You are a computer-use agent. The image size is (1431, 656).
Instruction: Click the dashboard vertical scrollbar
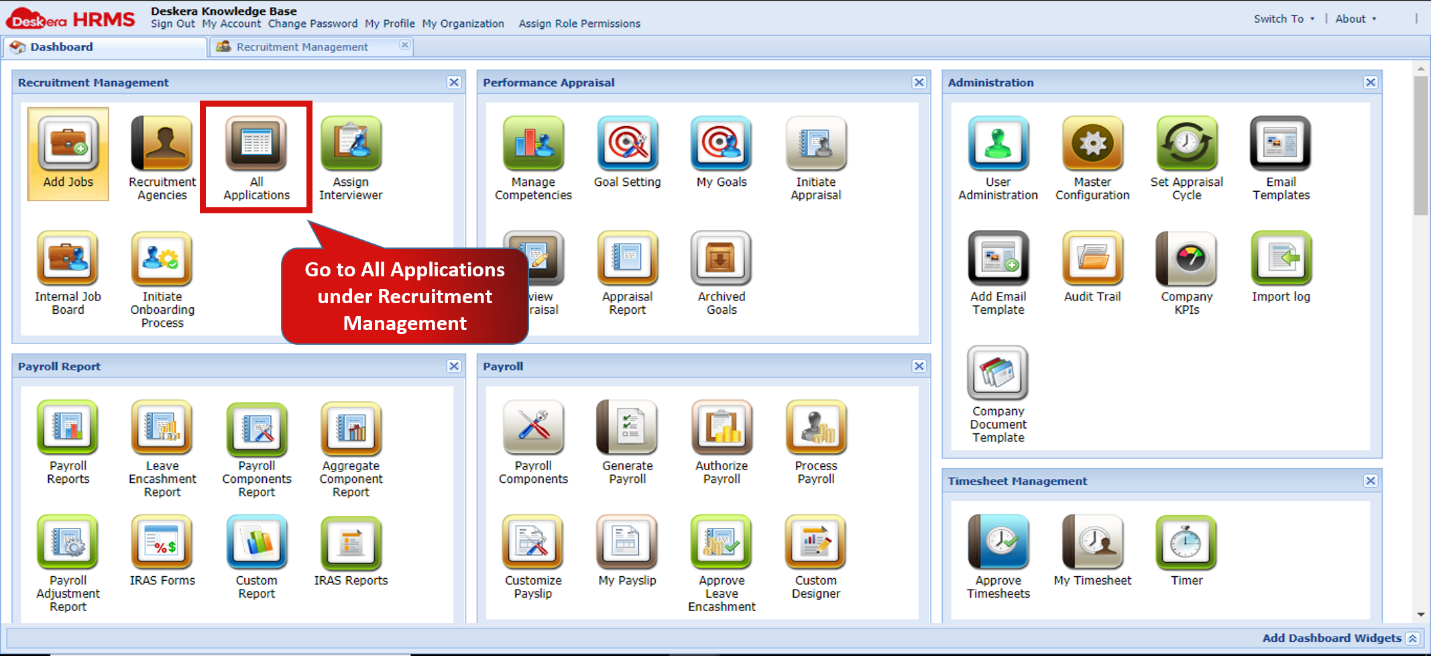click(1421, 145)
